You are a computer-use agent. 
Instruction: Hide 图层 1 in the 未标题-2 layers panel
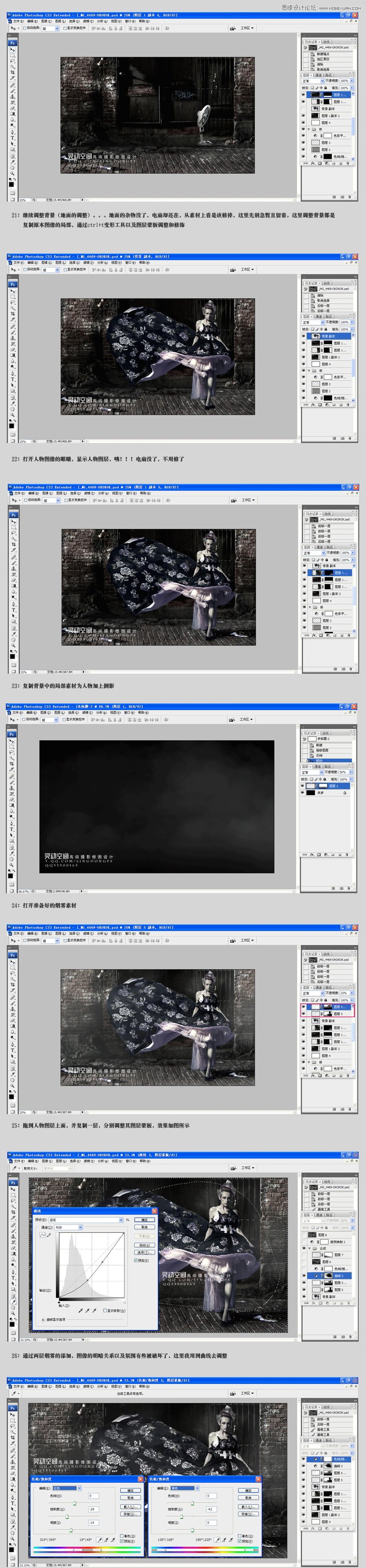pyautogui.click(x=303, y=786)
